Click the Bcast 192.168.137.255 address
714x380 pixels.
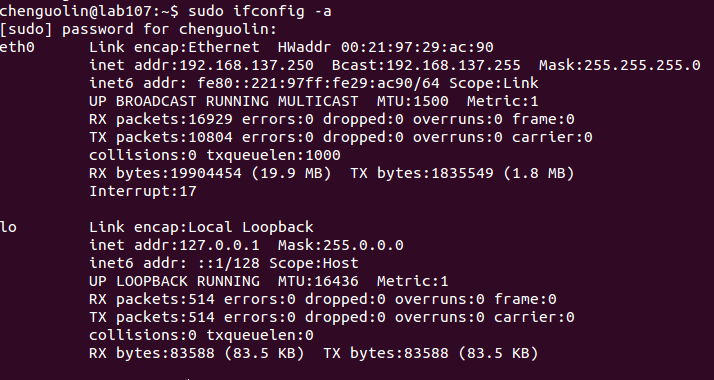426,65
